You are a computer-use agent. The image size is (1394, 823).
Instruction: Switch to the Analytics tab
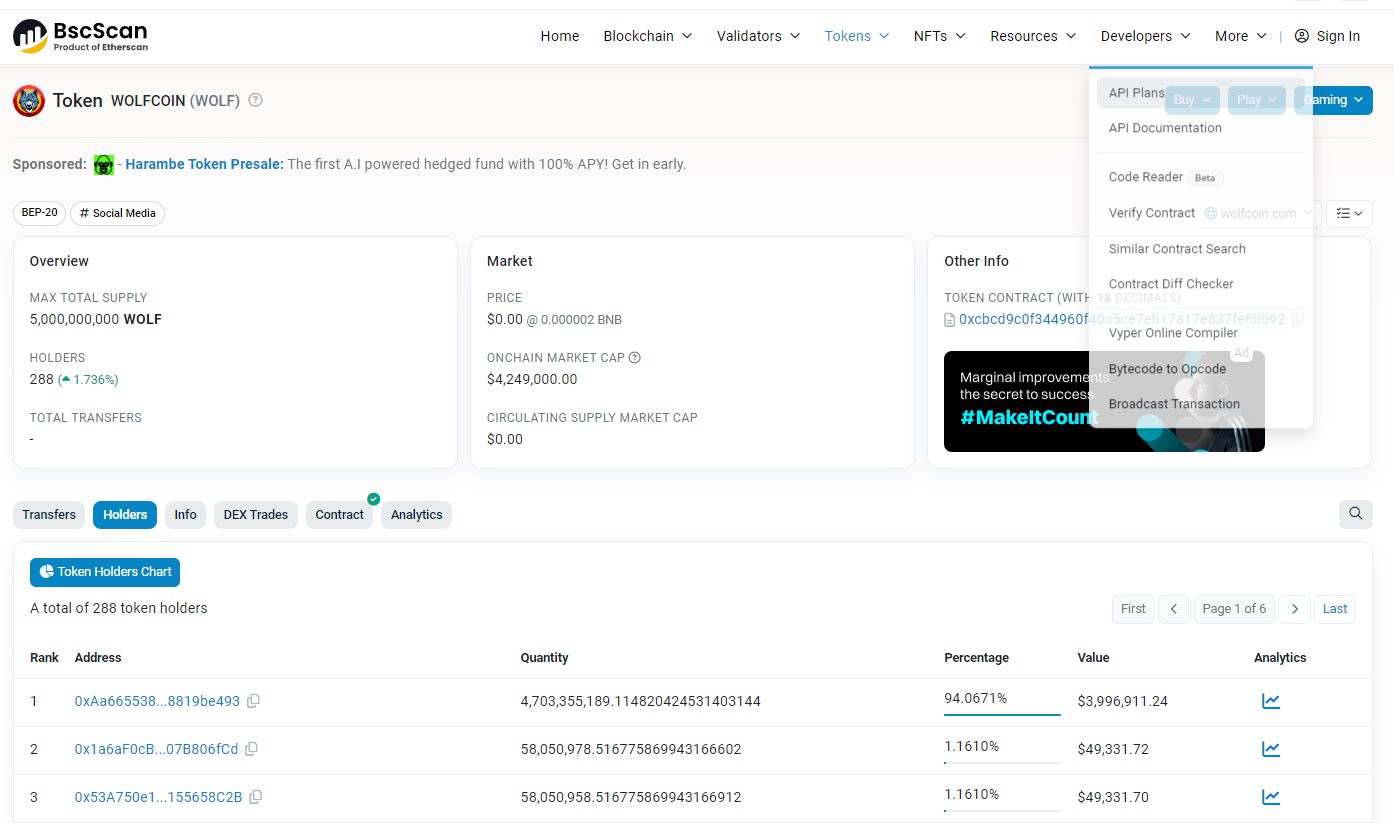(x=416, y=515)
